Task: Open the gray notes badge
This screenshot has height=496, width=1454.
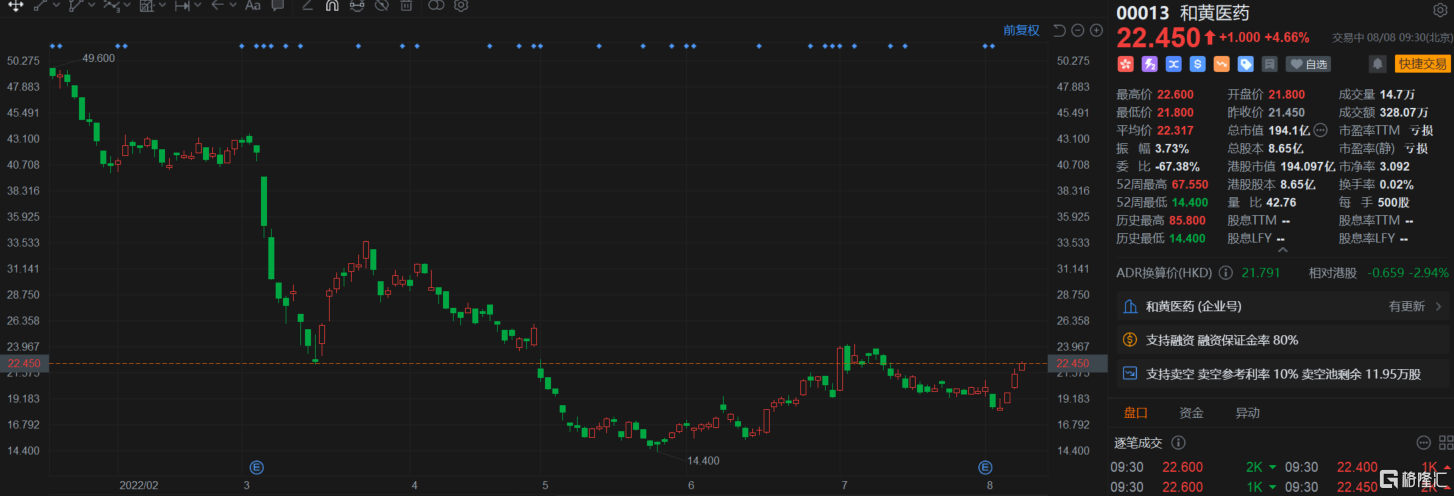Action: pos(1269,64)
